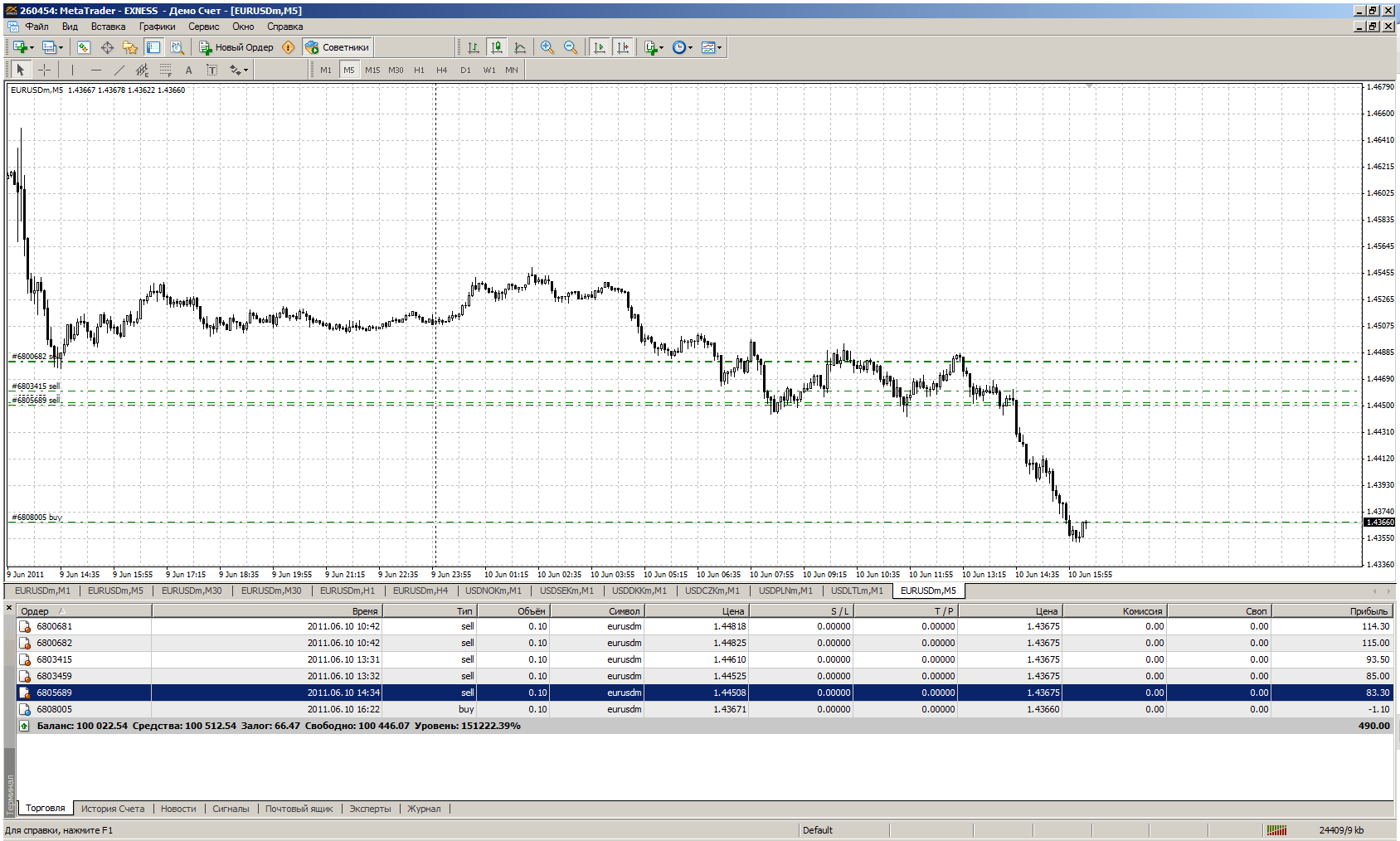This screenshot has height=841, width=1400.
Task: Toggle the Navigator folder-star icon
Action: click(x=130, y=47)
